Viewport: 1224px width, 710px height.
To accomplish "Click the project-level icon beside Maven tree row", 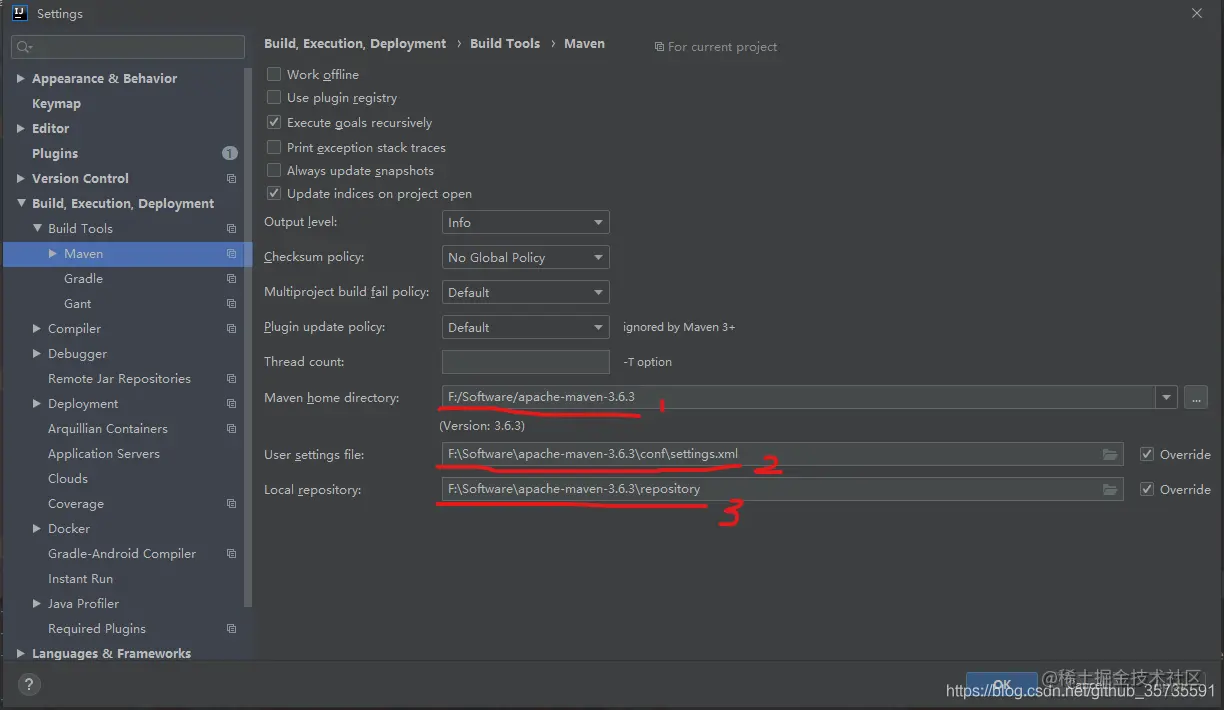I will (232, 254).
